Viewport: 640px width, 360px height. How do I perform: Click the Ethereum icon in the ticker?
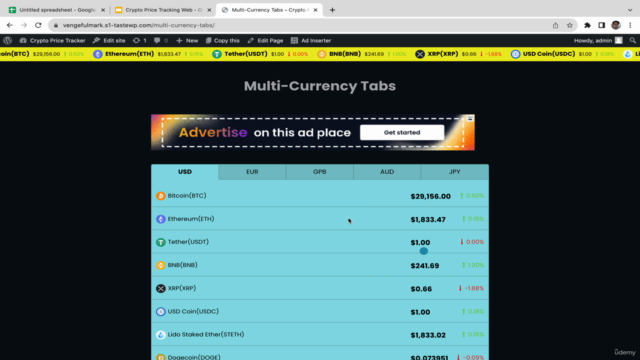tap(98, 54)
